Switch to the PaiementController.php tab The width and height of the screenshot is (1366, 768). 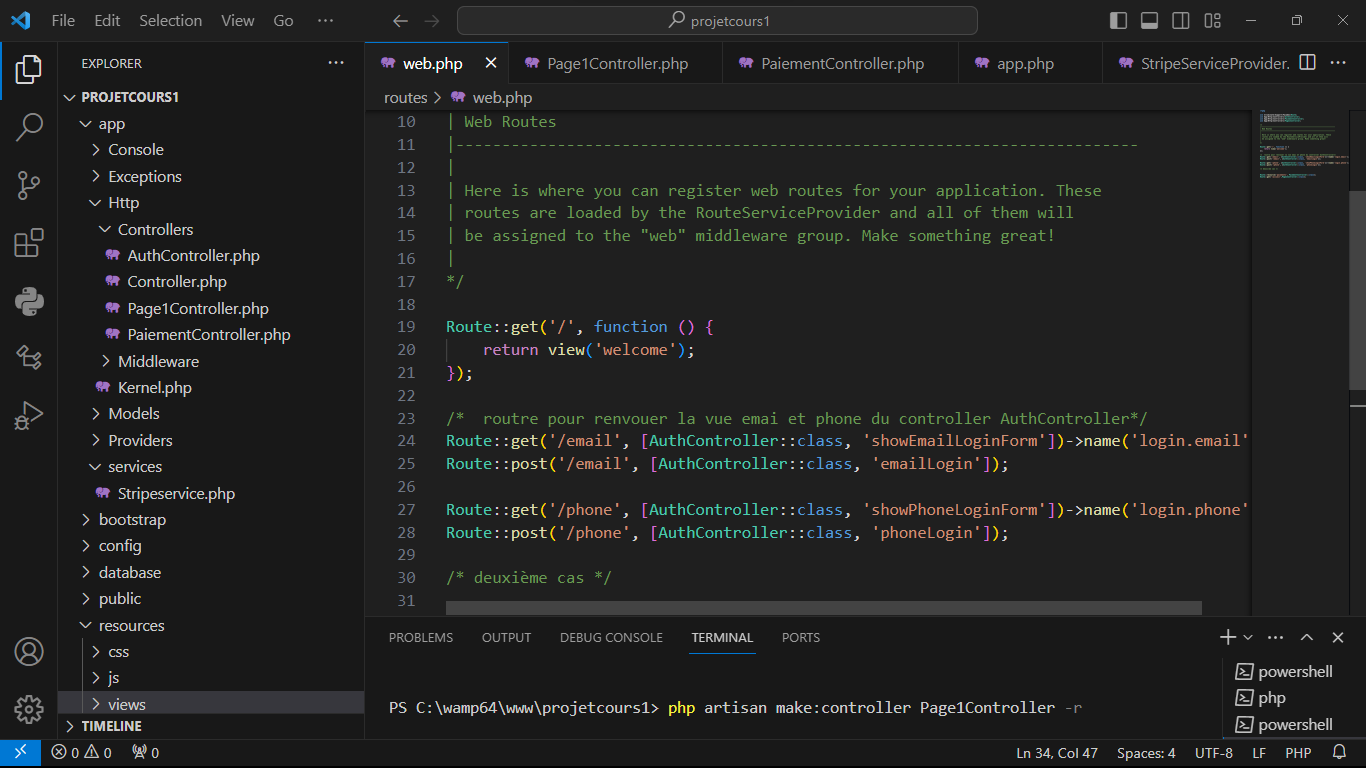[841, 63]
